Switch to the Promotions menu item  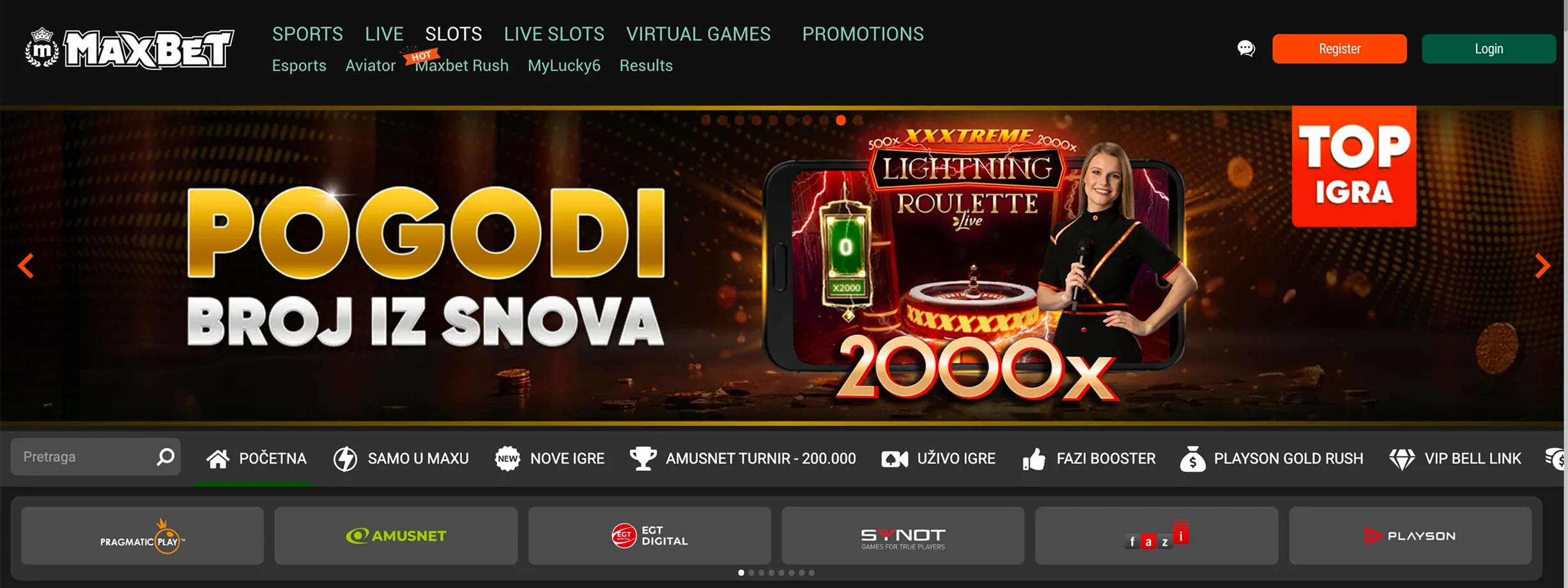863,34
